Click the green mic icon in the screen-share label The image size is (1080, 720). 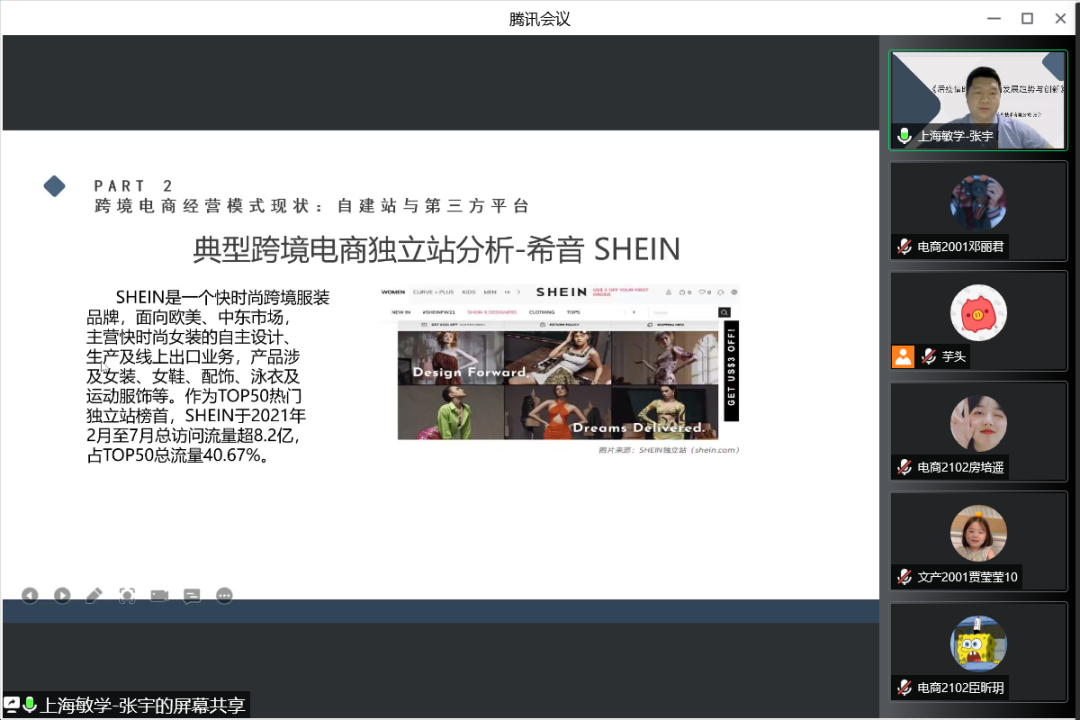[x=30, y=705]
